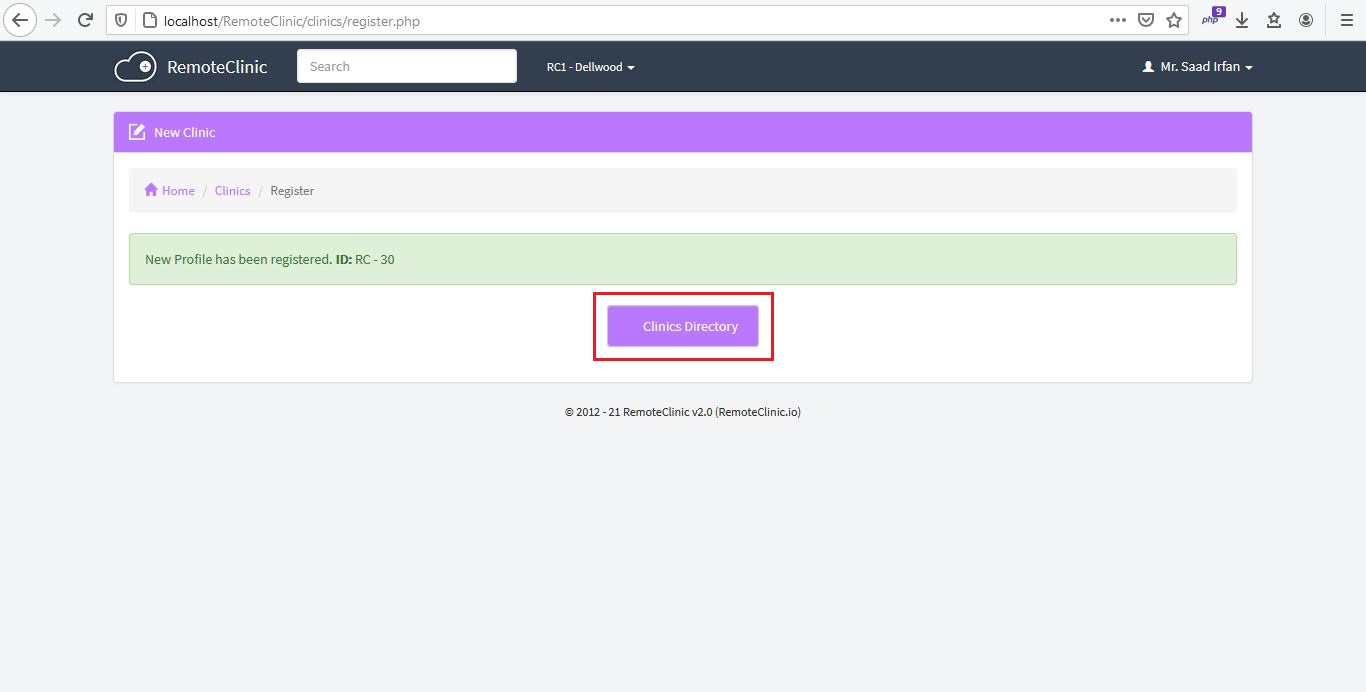Click the browser address bar URL
This screenshot has width=1366, height=692.
click(x=292, y=20)
